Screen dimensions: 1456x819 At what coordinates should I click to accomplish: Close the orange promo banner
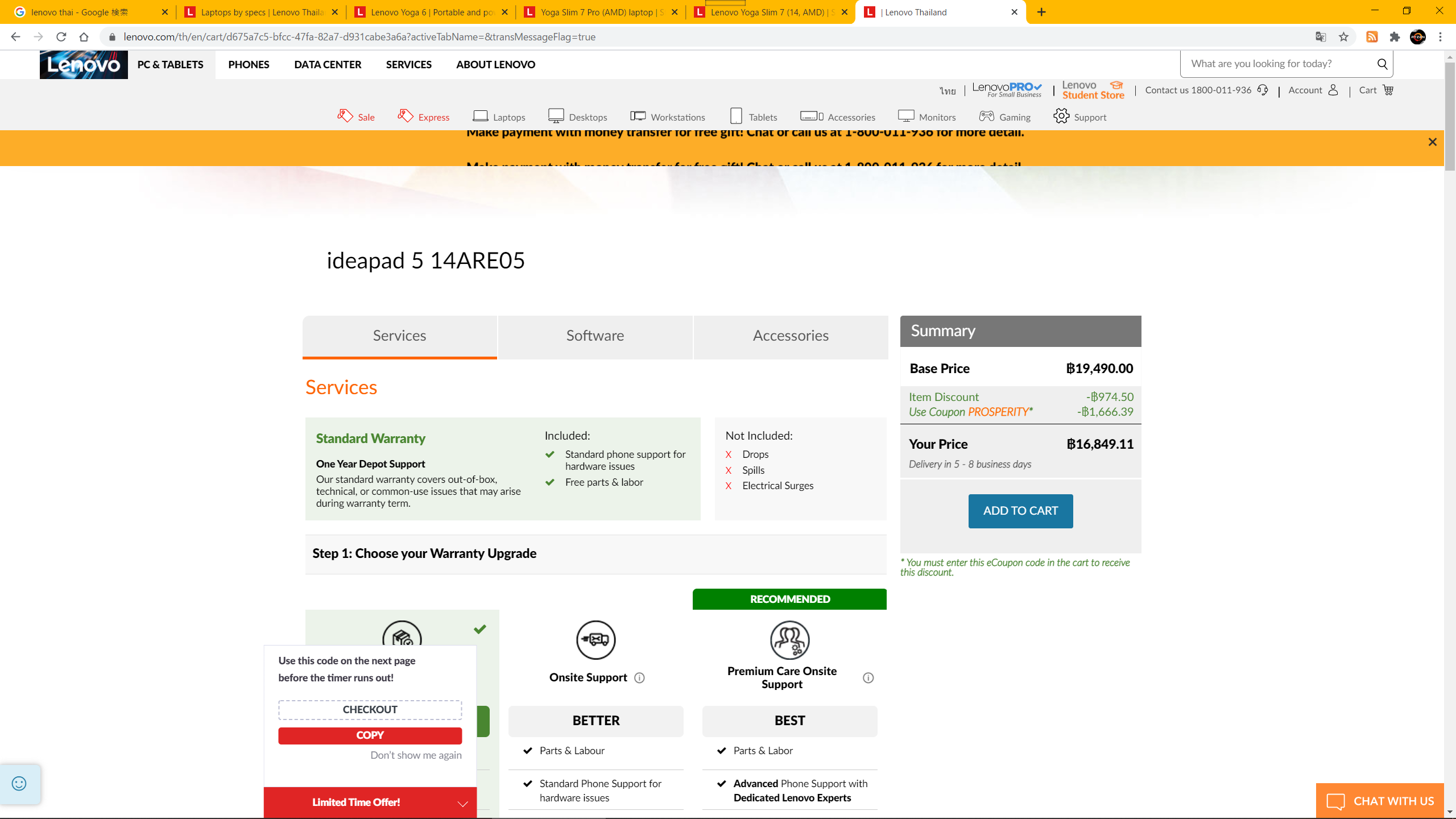[x=1433, y=142]
